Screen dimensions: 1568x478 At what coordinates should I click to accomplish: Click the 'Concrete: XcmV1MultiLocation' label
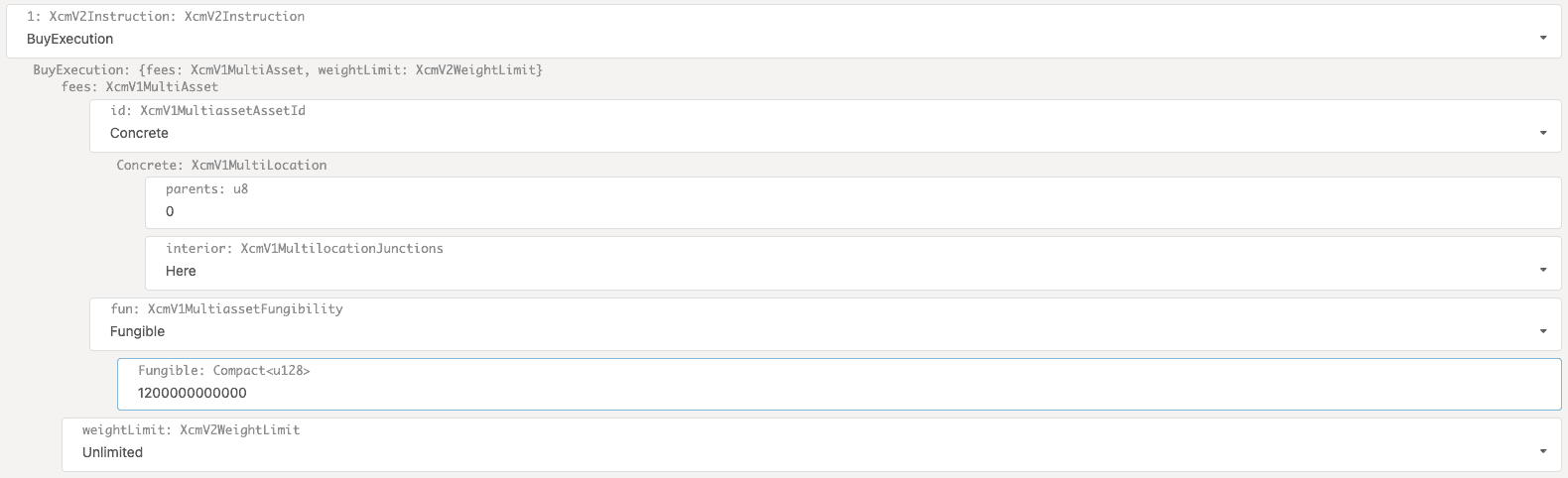click(221, 166)
